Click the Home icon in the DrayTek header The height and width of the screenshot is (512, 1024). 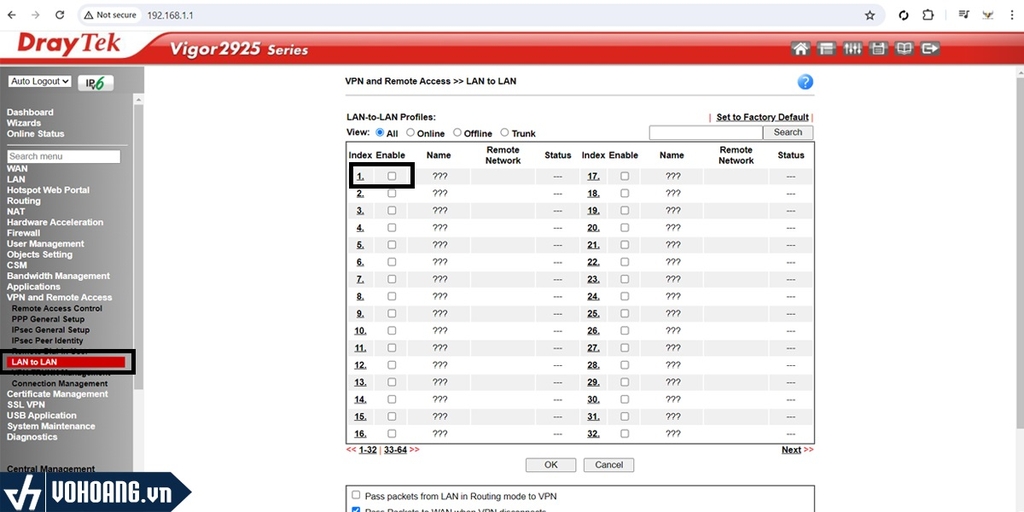click(x=800, y=48)
